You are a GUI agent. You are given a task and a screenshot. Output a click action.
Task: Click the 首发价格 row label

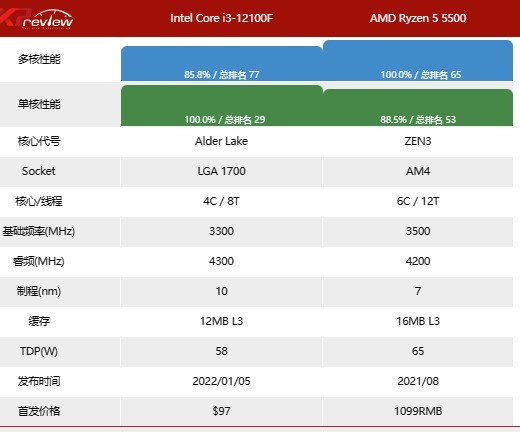39,411
